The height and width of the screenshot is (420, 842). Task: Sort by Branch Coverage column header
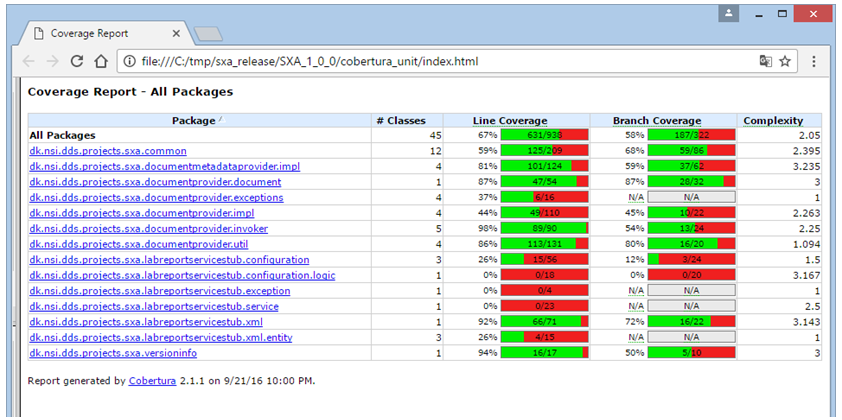pyautogui.click(x=656, y=120)
